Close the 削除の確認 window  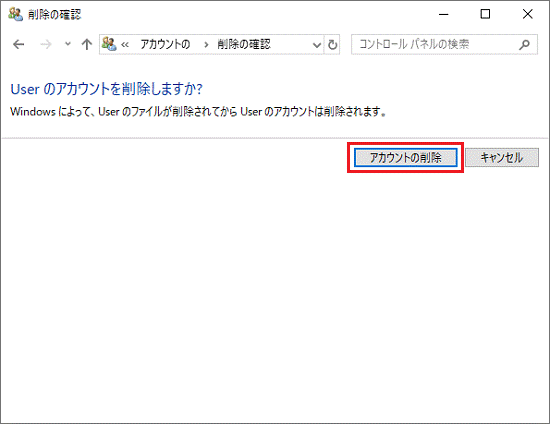tap(528, 14)
